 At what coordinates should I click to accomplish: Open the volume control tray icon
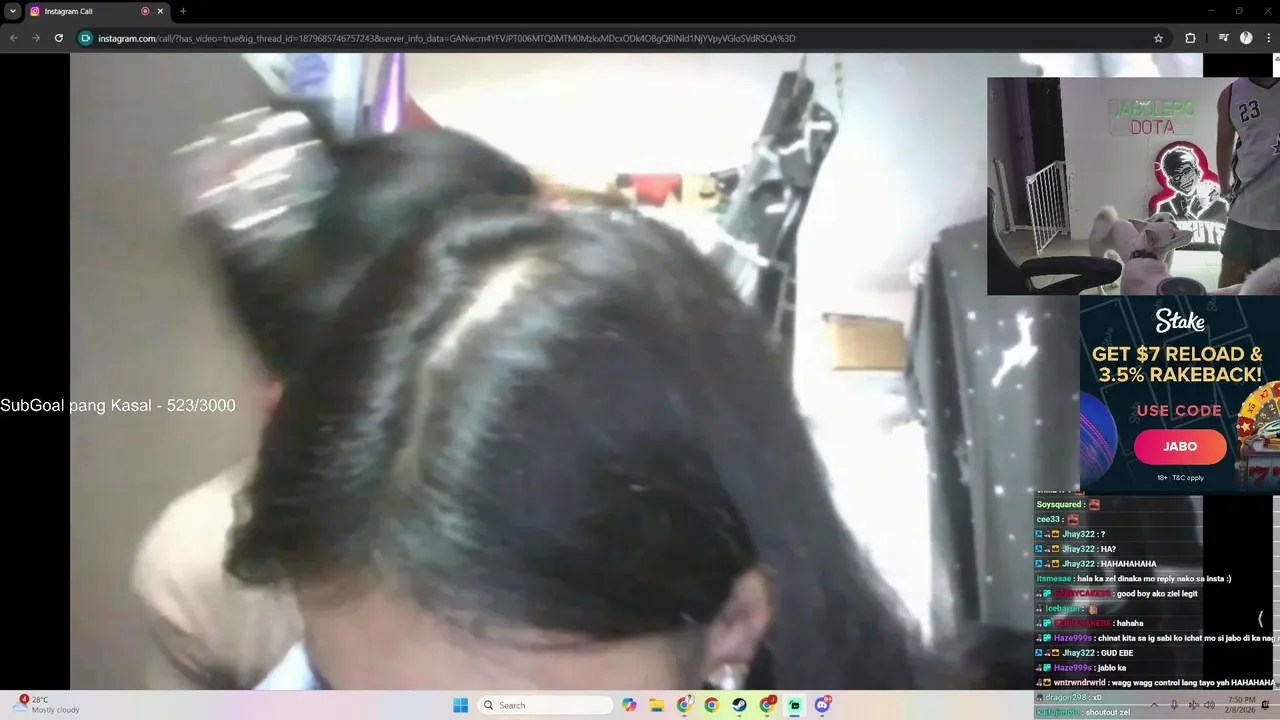click(1210, 705)
